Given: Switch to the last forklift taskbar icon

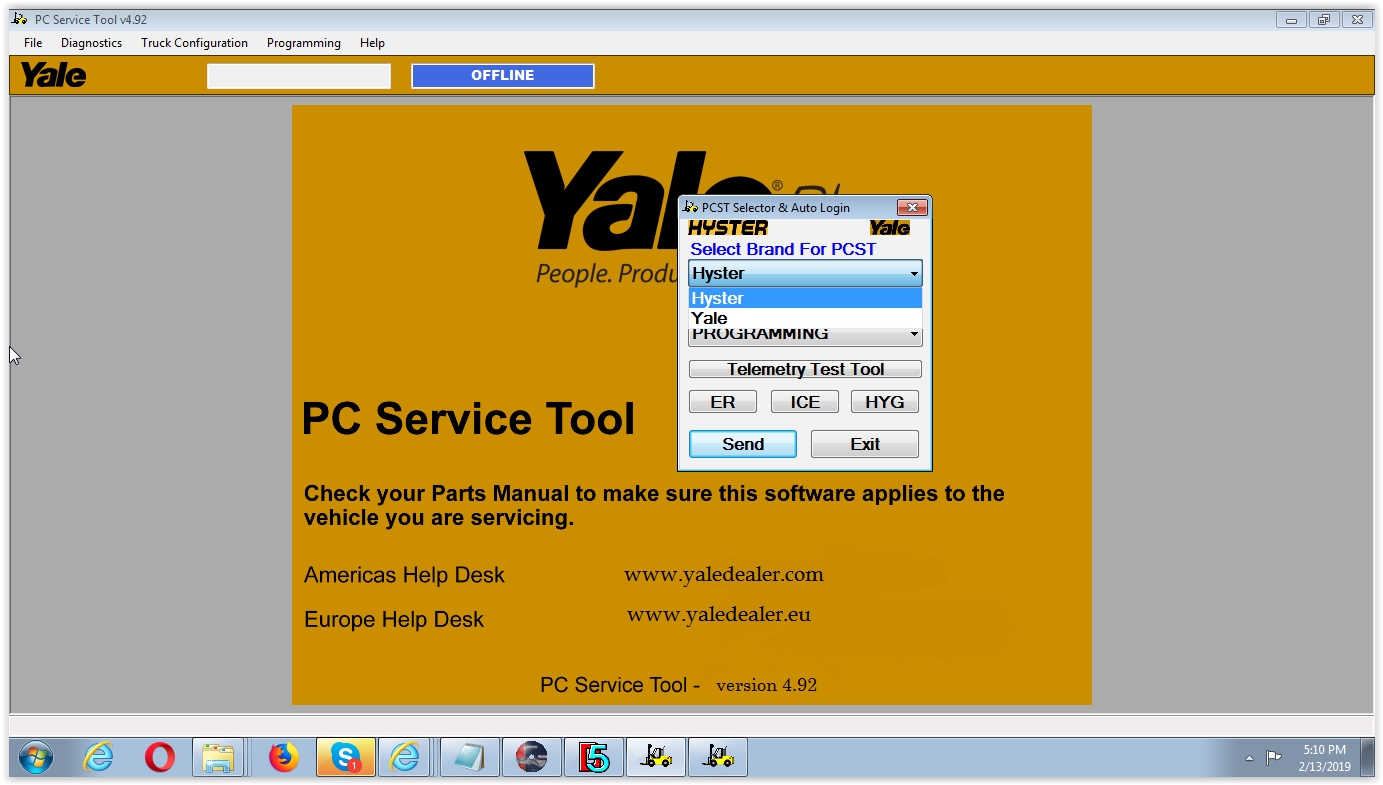Looking at the screenshot, I should pyautogui.click(x=718, y=758).
